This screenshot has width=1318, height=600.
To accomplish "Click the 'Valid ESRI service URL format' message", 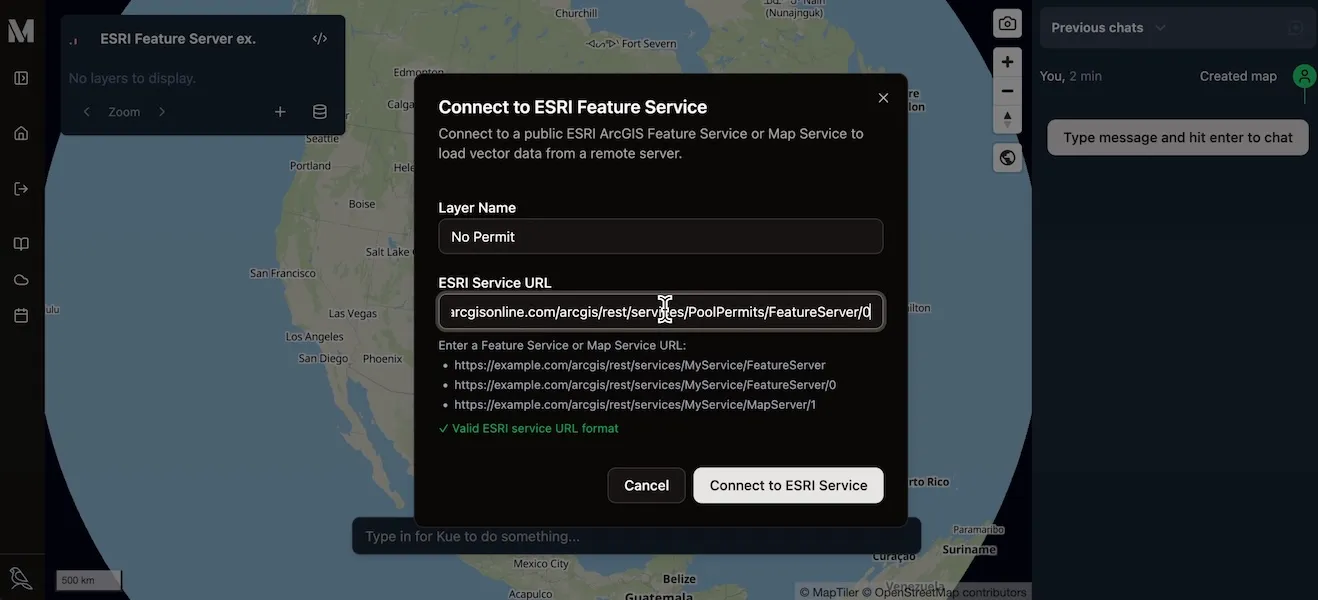I will (528, 428).
